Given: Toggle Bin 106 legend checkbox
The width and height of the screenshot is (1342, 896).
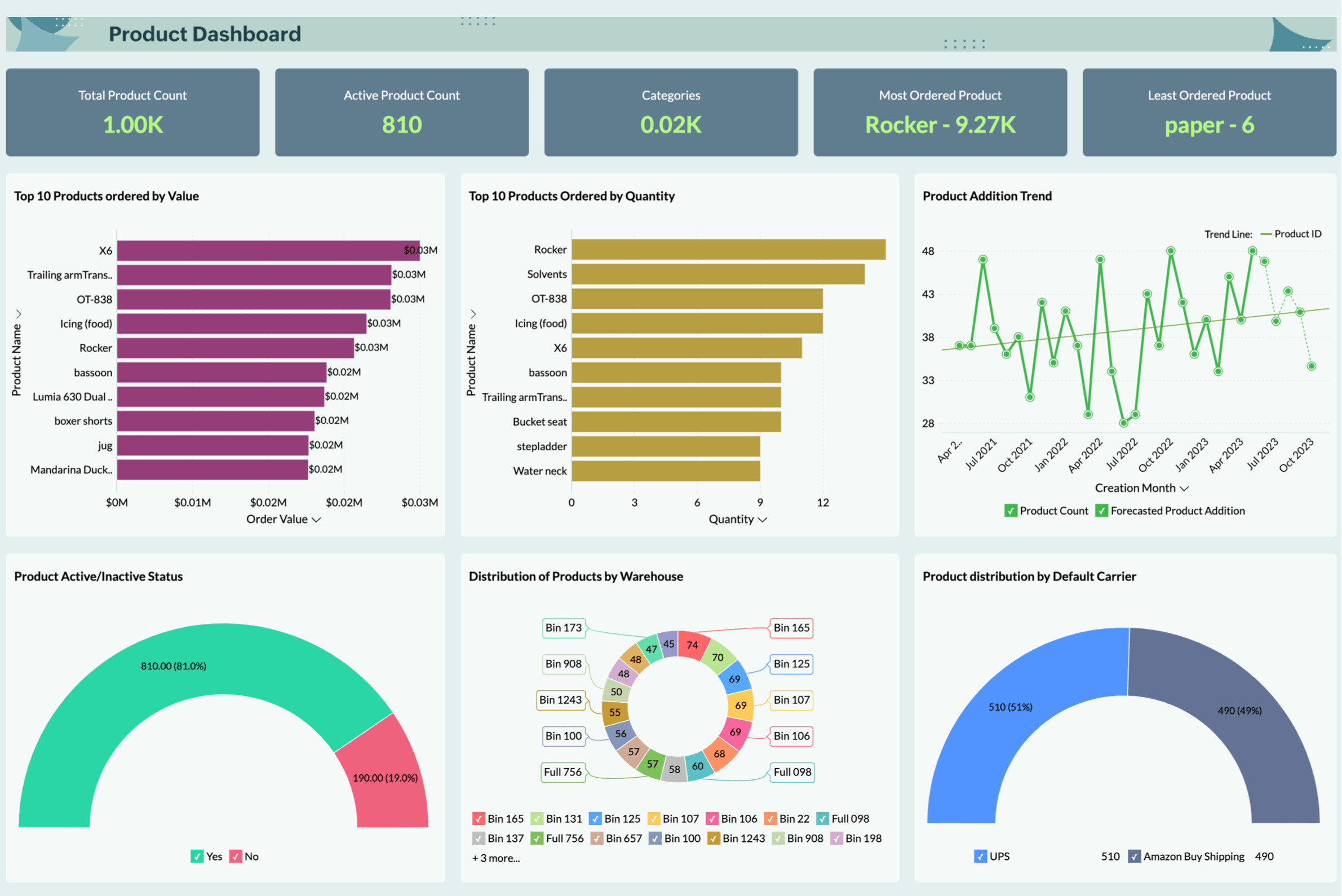Looking at the screenshot, I should point(712,818).
